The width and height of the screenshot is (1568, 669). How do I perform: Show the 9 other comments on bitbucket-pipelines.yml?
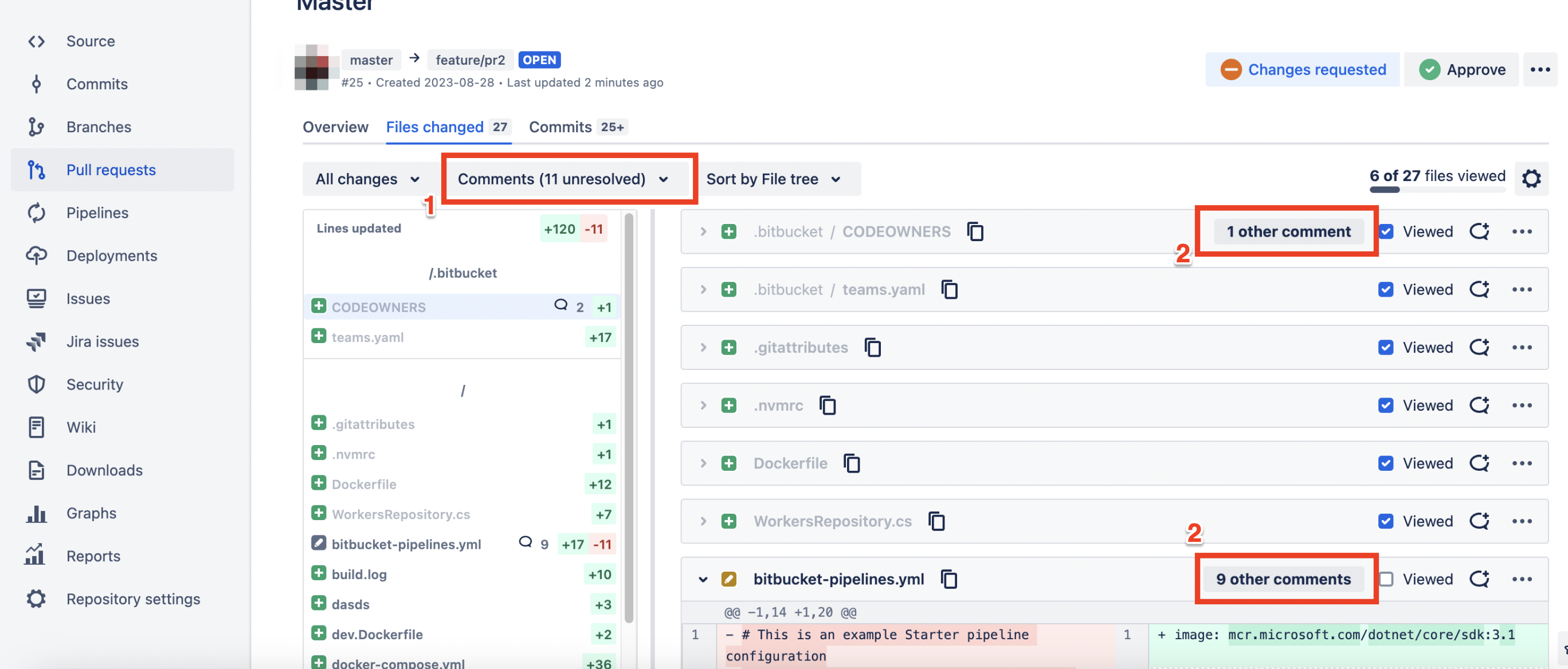(x=1284, y=579)
